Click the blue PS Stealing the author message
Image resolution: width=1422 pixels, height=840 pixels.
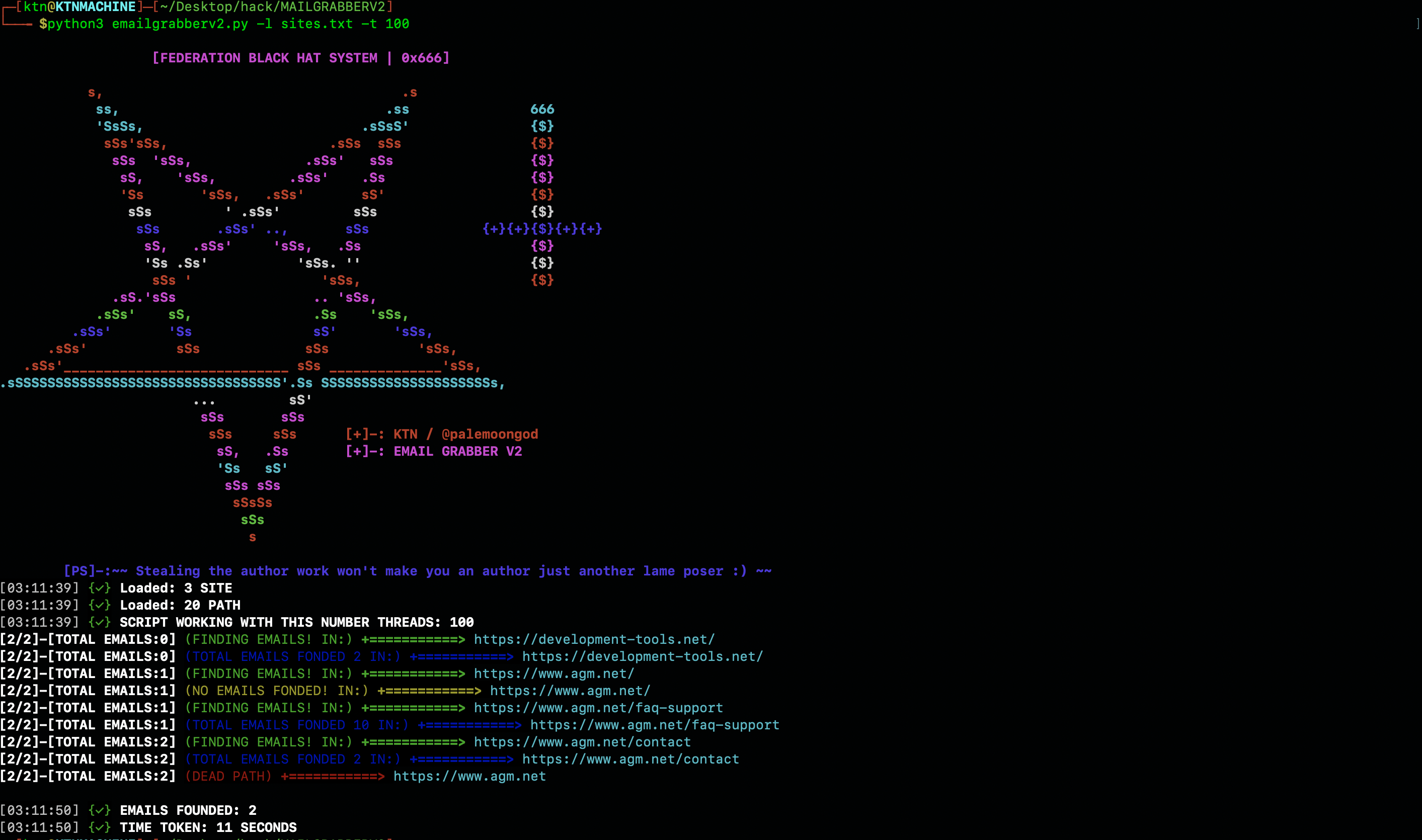417,571
